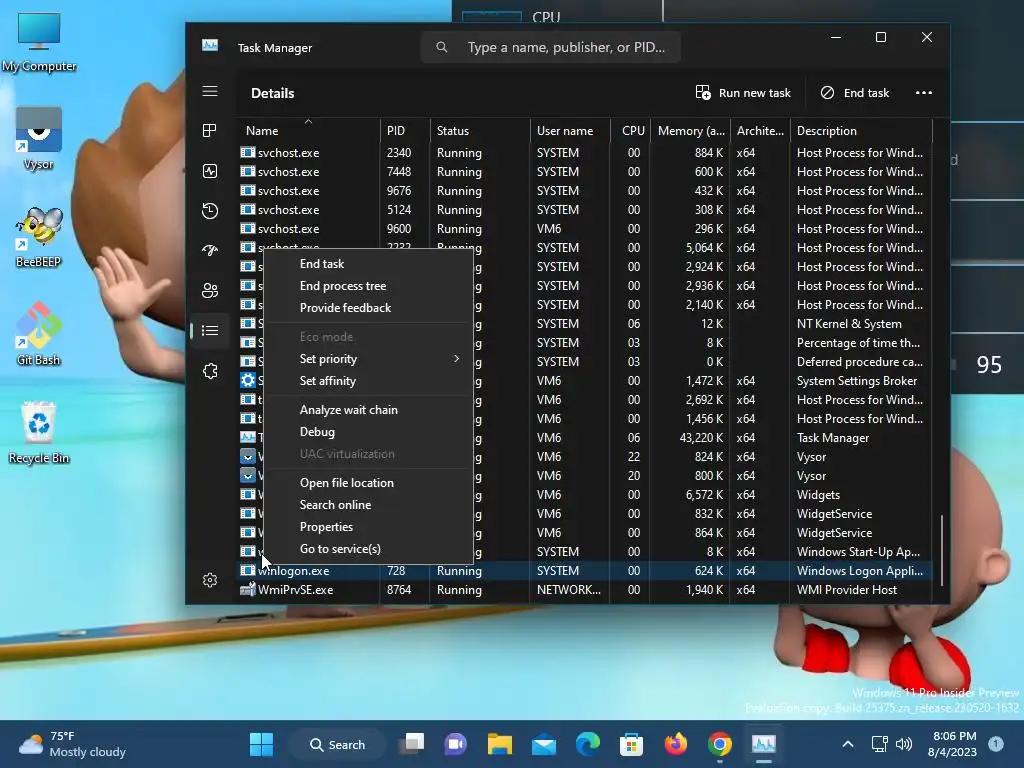The image size is (1024, 768).
Task: Launch Microsoft Edge from the taskbar
Action: coord(588,744)
